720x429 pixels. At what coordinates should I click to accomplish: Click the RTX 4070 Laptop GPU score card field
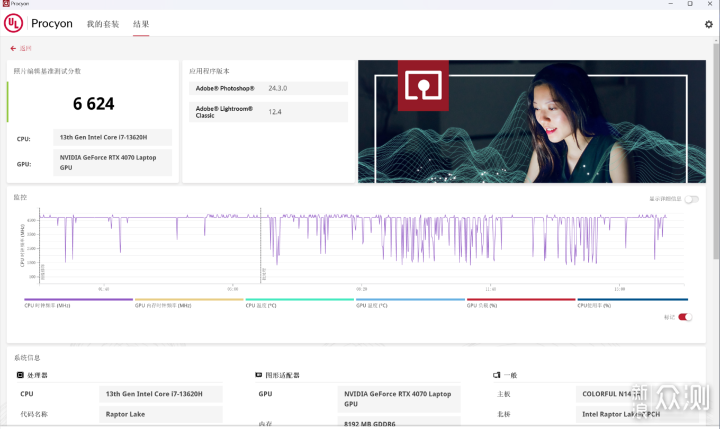point(112,163)
